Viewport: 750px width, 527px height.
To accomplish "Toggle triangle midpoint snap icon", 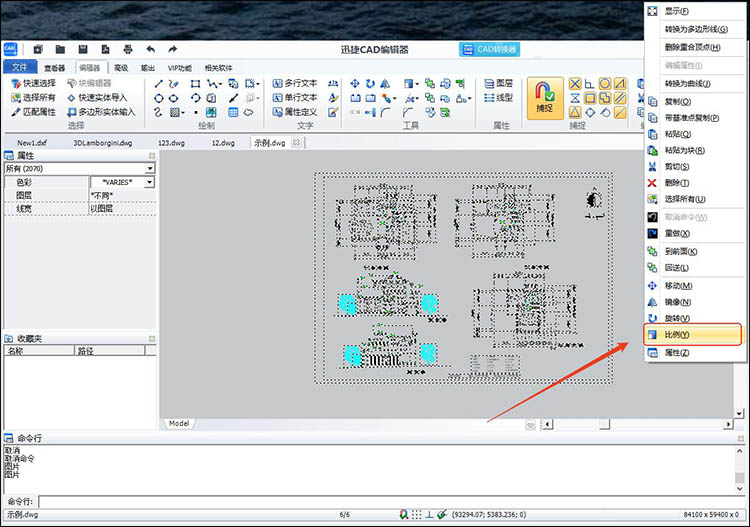I will [575, 113].
